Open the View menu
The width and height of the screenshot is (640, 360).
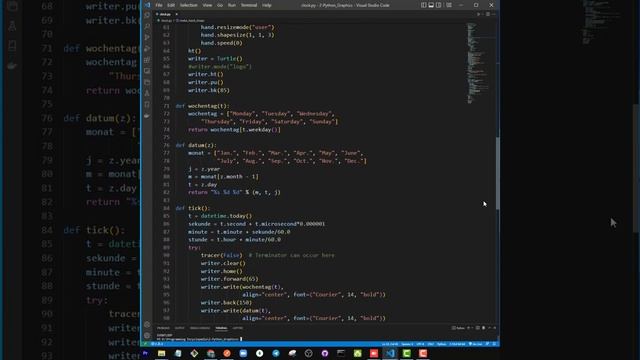[x=207, y=5]
